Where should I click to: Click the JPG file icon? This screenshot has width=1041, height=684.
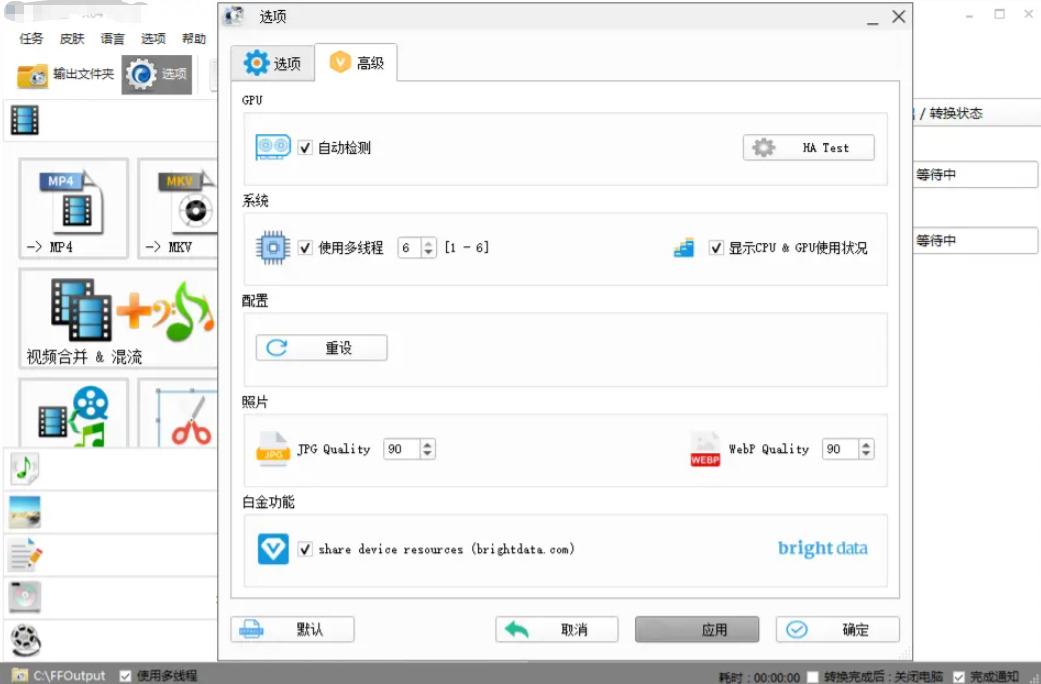coord(273,450)
